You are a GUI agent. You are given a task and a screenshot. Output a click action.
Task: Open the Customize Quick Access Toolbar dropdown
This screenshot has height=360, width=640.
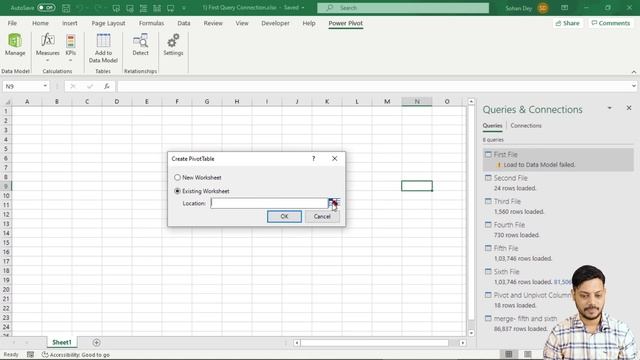coord(184,8)
